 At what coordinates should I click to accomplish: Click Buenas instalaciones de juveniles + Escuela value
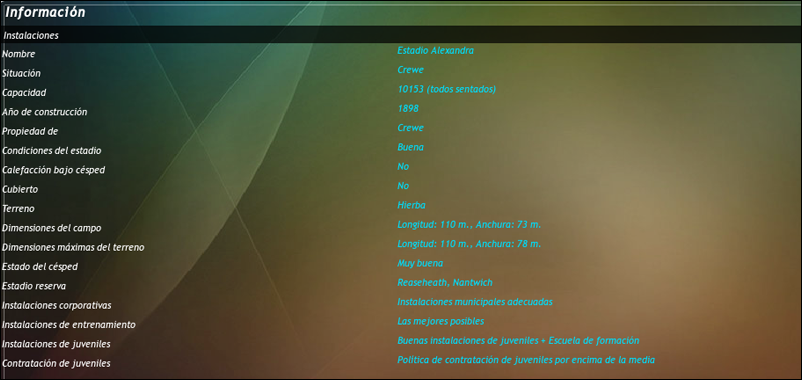[518, 341]
